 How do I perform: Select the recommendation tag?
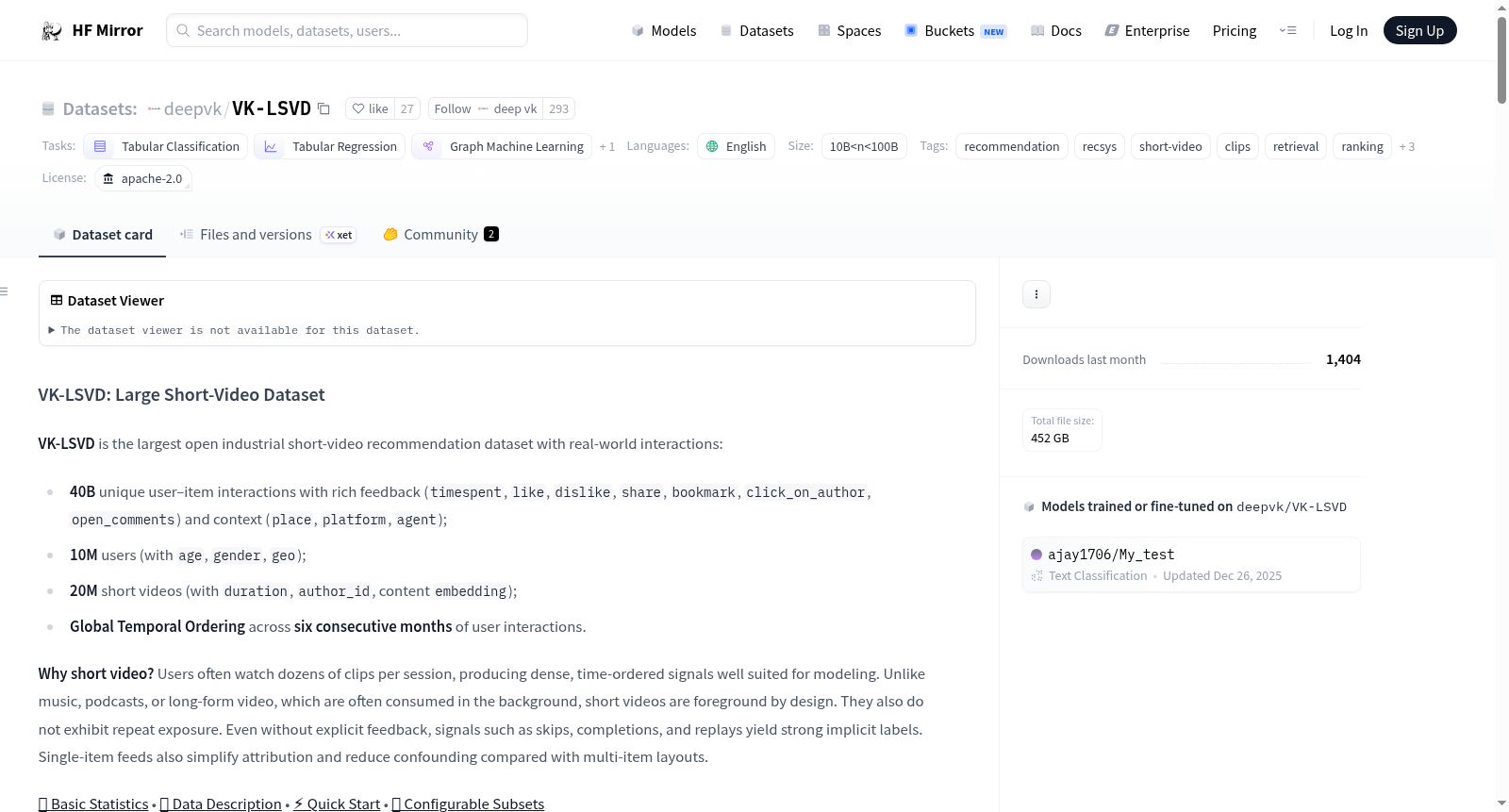click(1012, 146)
